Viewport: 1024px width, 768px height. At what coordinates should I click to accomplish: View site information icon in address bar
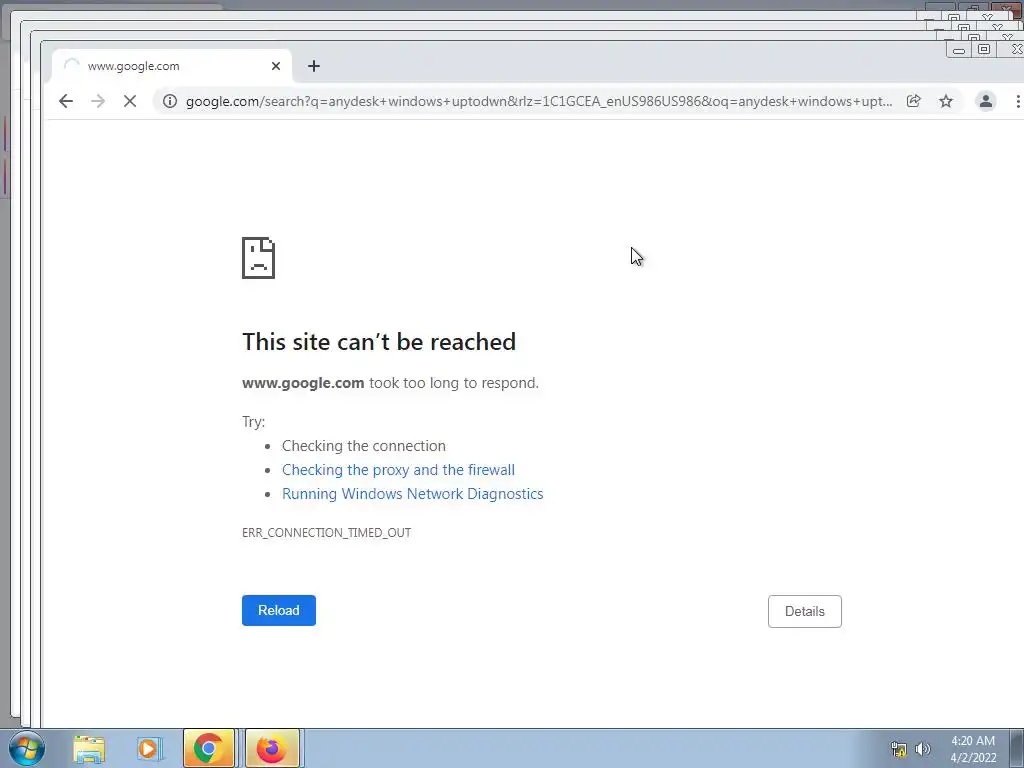click(170, 101)
